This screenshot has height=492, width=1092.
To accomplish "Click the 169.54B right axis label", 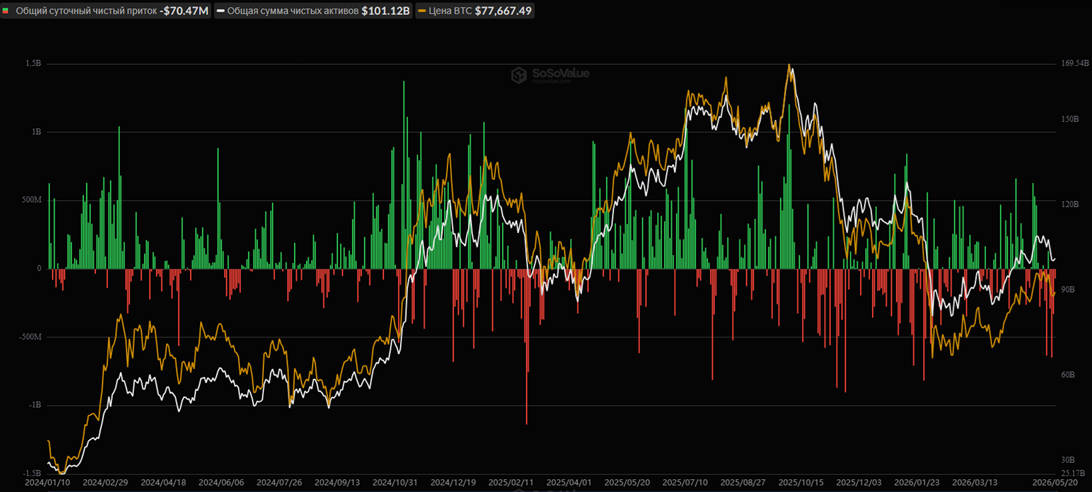I will [1074, 63].
